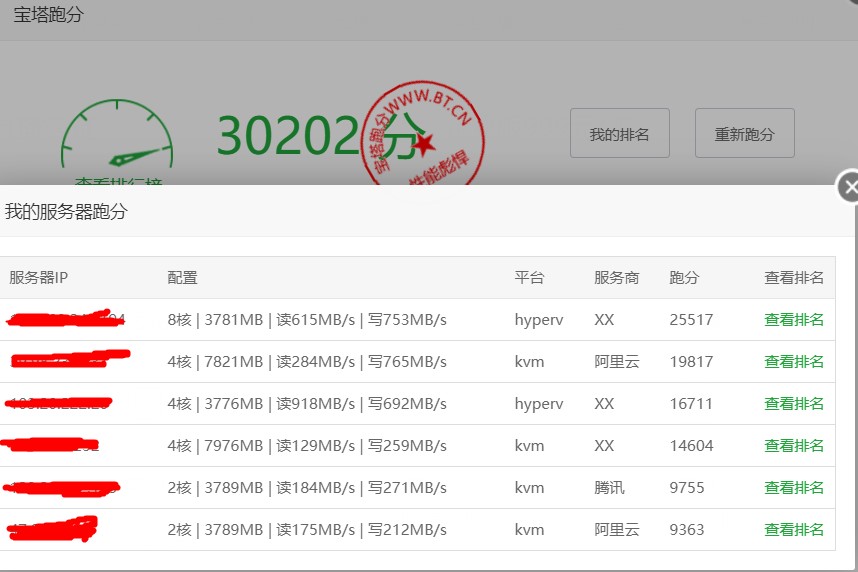The image size is (858, 572).
Task: Click the red BT.CN stamp seal
Action: click(x=421, y=134)
